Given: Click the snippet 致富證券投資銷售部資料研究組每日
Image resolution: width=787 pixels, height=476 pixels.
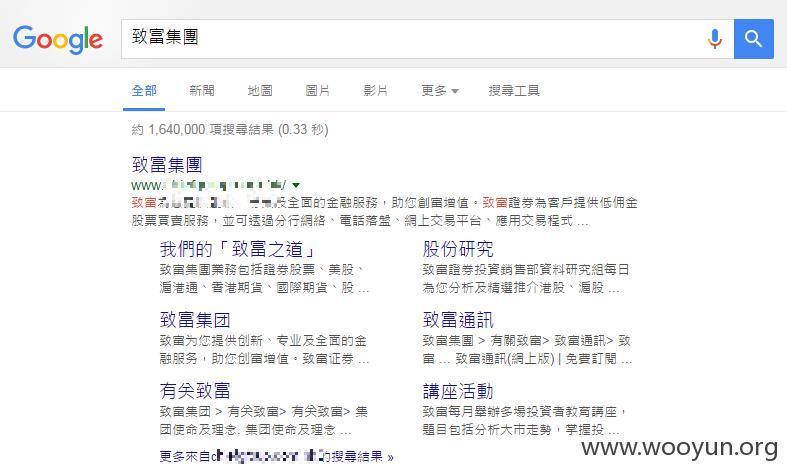Looking at the screenshot, I should pyautogui.click(x=526, y=270).
